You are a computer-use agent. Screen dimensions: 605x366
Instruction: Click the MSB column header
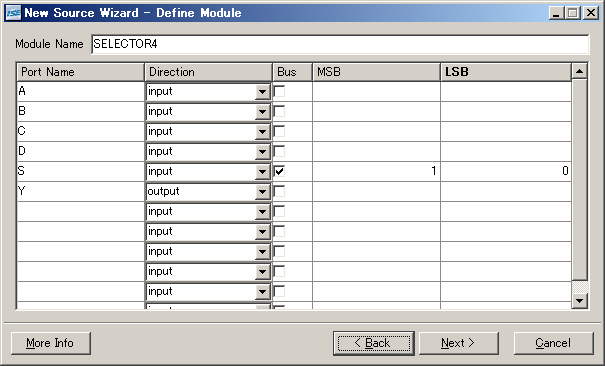376,72
